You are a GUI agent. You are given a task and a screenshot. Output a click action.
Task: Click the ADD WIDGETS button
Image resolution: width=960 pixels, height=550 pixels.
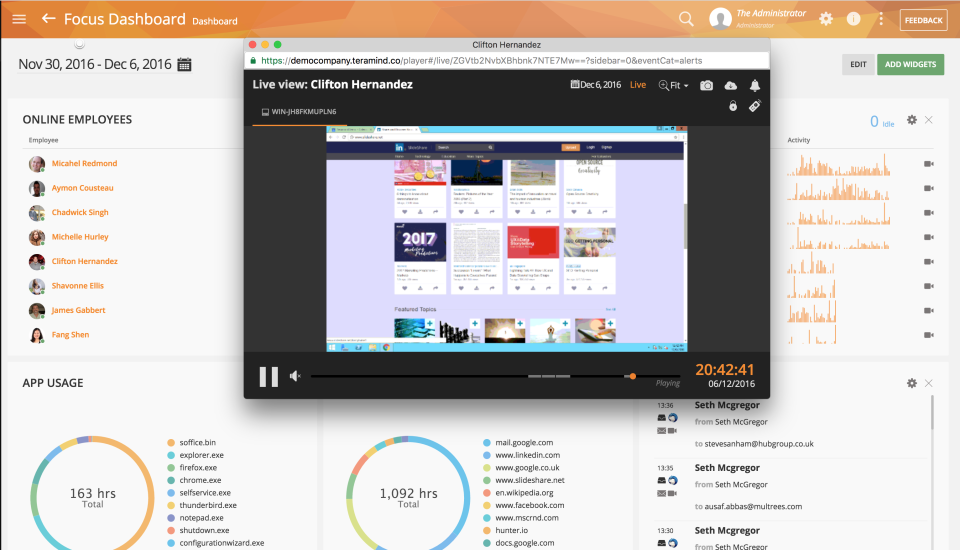[910, 64]
